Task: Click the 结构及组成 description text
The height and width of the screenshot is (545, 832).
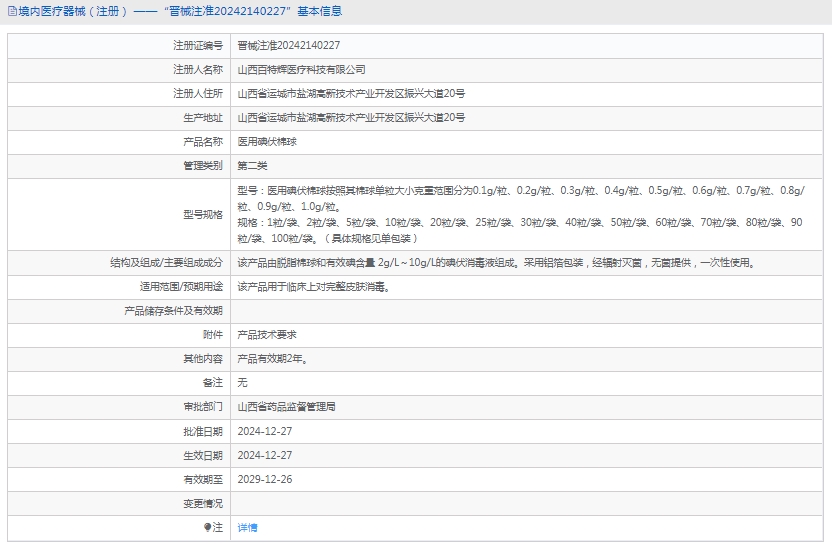Action: pos(495,263)
